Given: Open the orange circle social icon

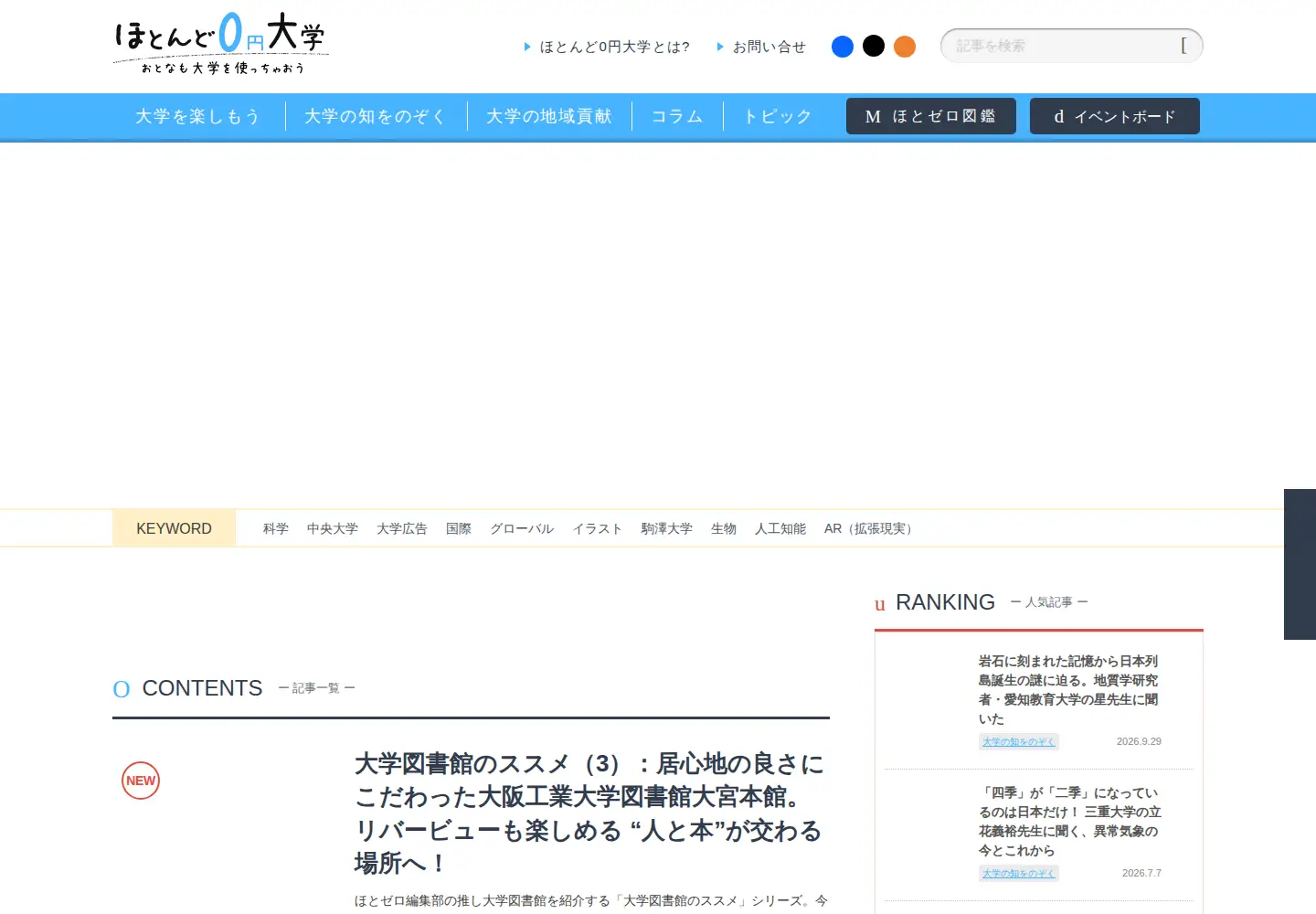Looking at the screenshot, I should [905, 47].
